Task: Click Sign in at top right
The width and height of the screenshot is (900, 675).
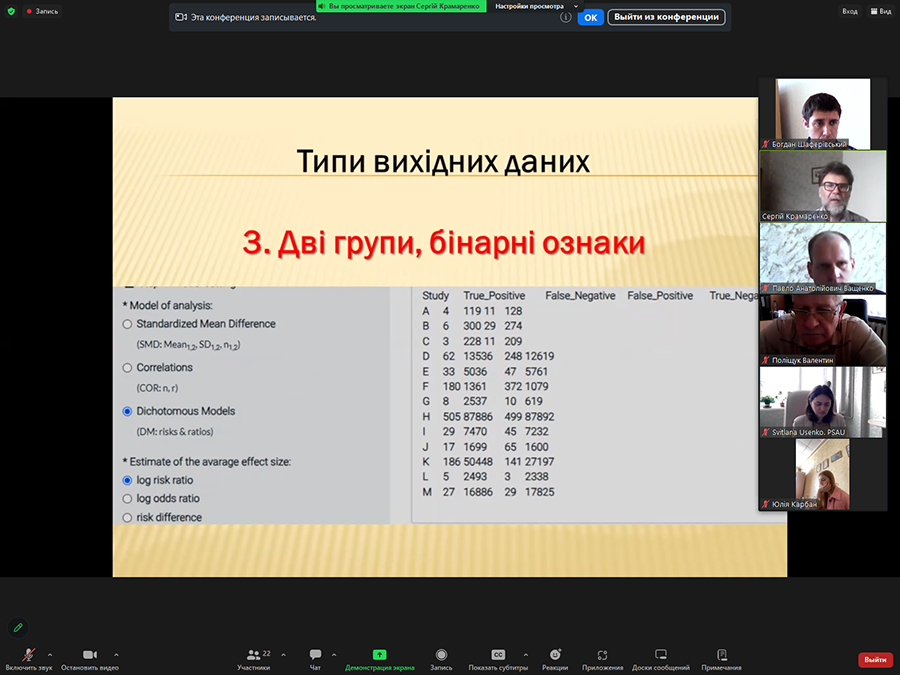Action: 849,11
